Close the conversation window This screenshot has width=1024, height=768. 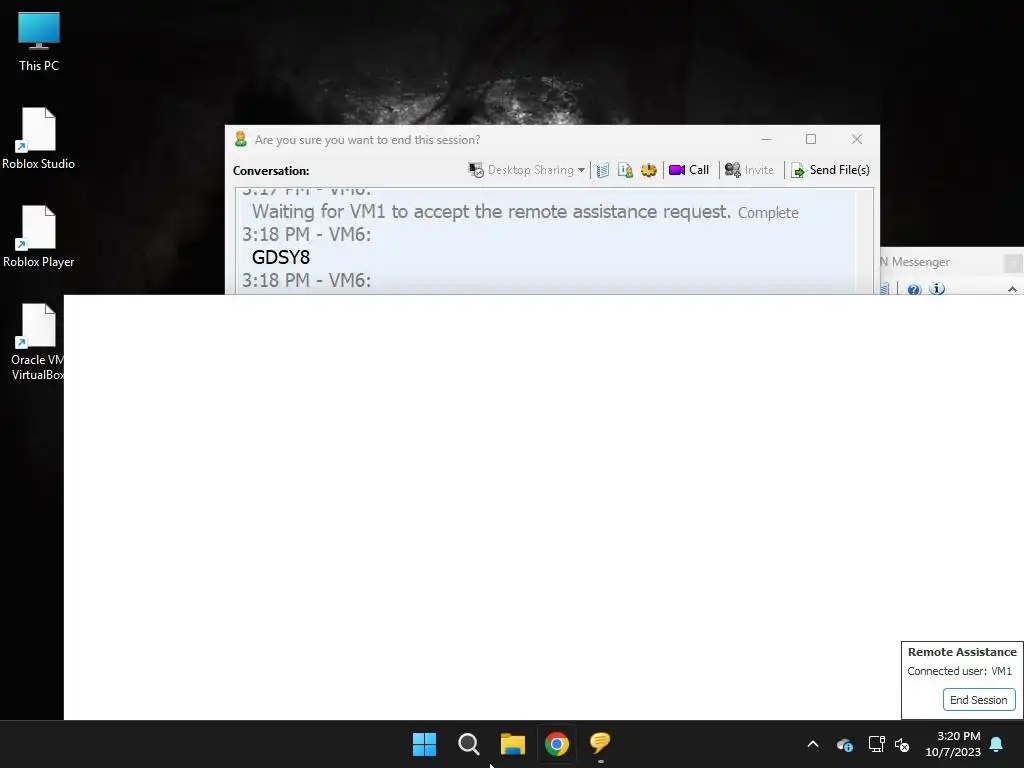(857, 139)
